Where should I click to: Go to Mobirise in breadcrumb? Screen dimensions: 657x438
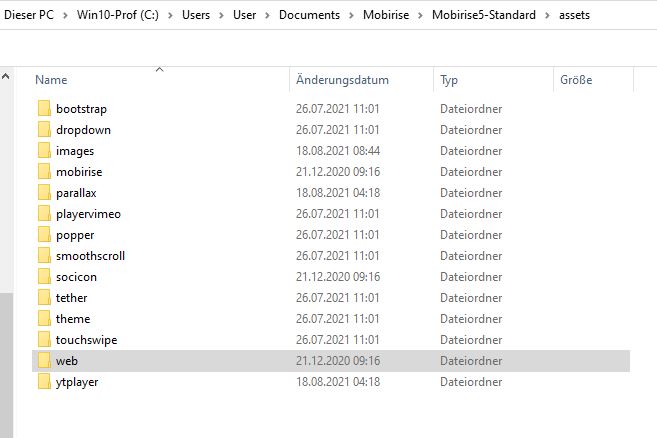pos(386,15)
